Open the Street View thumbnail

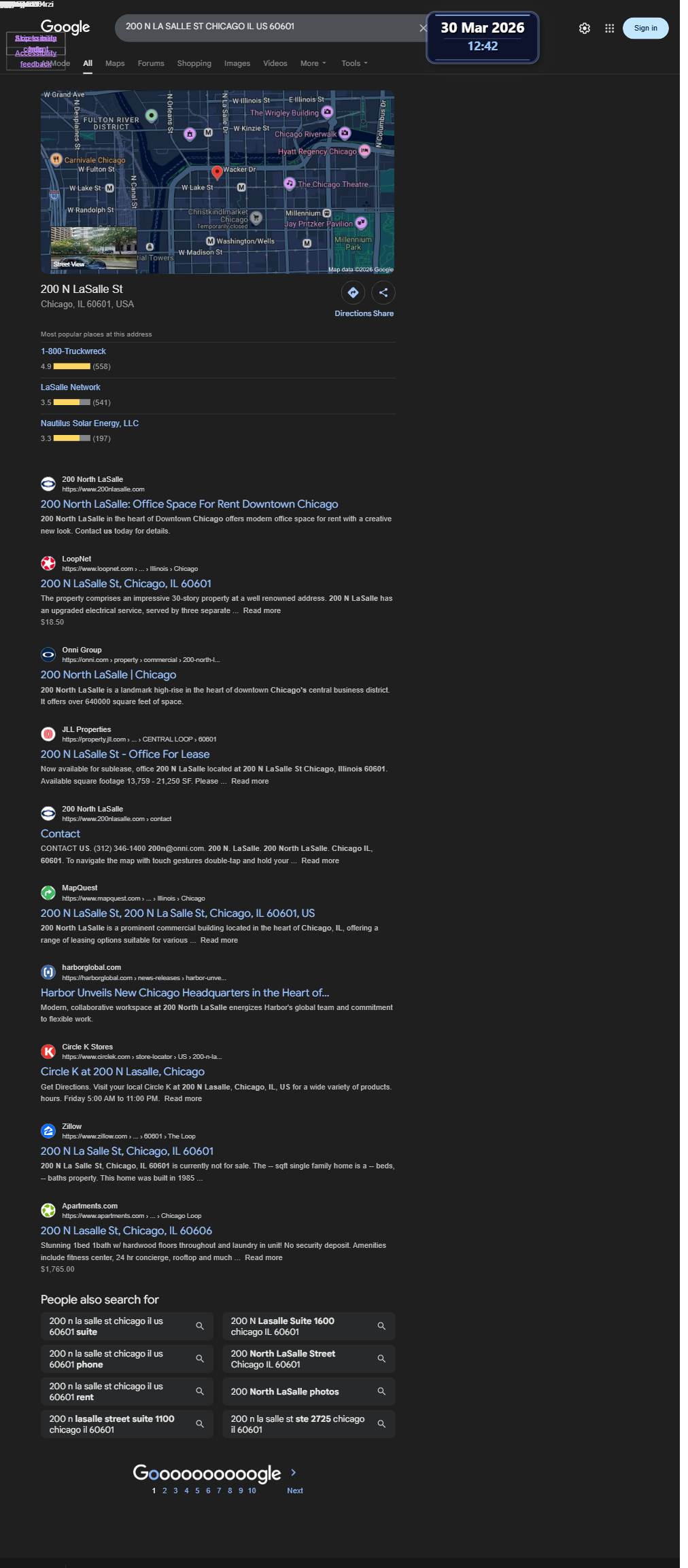tap(94, 249)
